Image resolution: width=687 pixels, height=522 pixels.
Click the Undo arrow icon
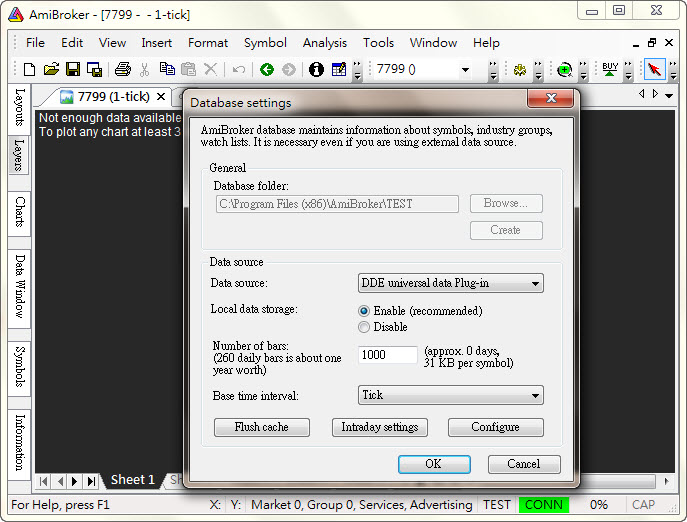(x=239, y=69)
